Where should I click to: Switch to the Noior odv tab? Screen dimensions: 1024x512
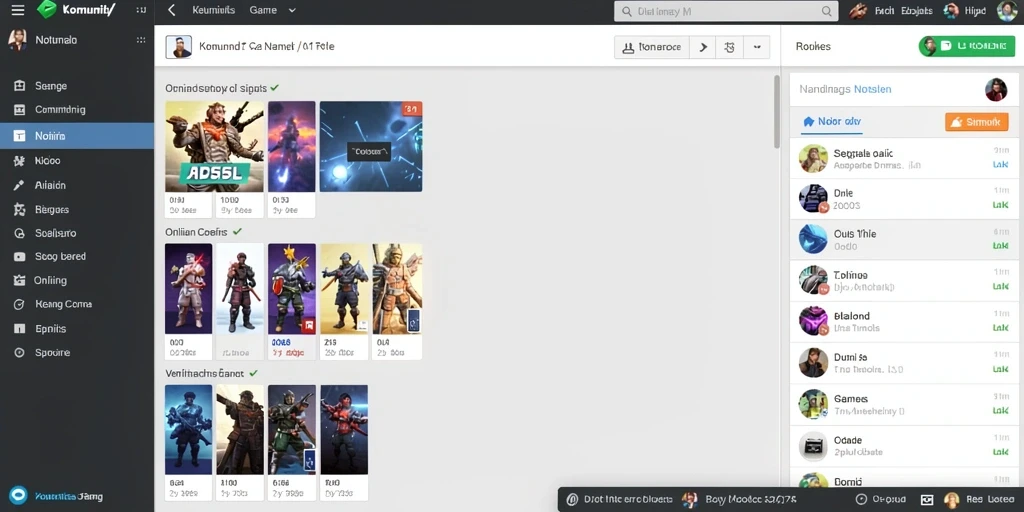[x=831, y=121]
